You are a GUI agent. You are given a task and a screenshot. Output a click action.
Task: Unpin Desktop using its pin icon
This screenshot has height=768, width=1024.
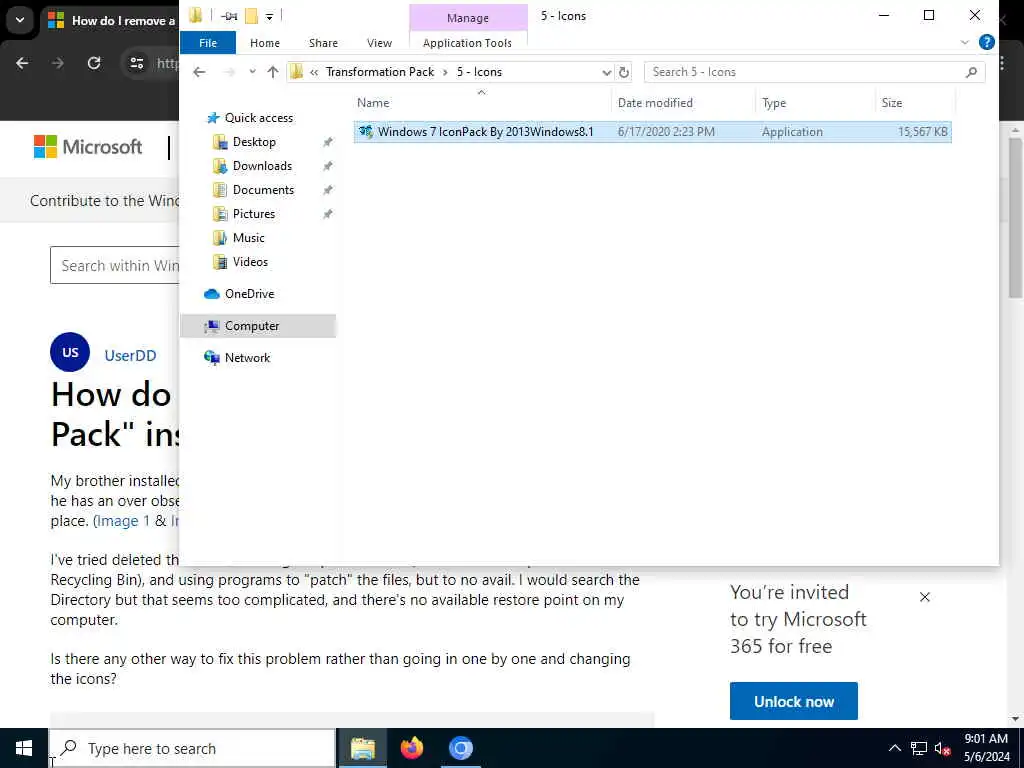328,142
